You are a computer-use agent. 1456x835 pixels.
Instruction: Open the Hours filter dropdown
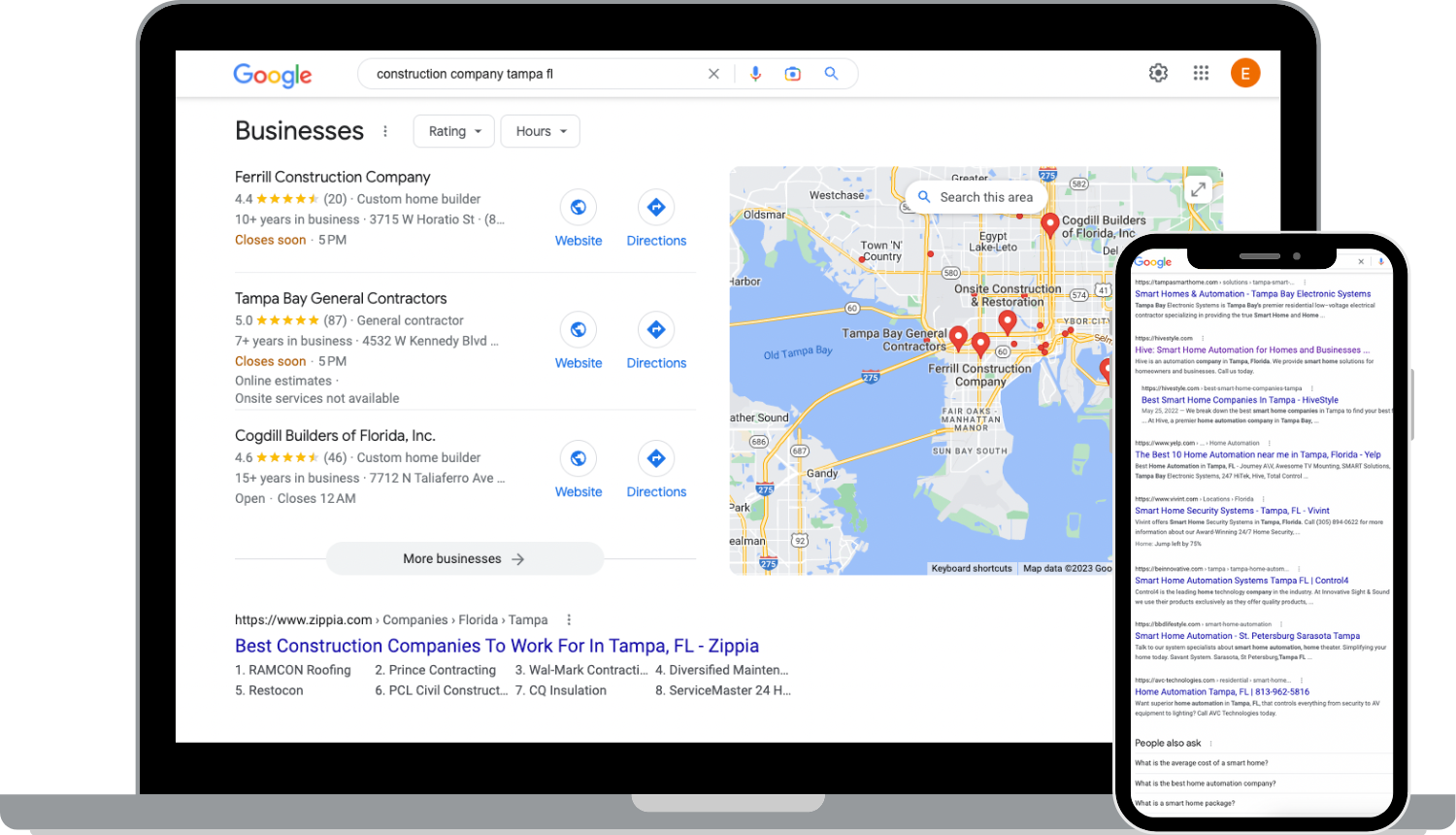pos(541,132)
